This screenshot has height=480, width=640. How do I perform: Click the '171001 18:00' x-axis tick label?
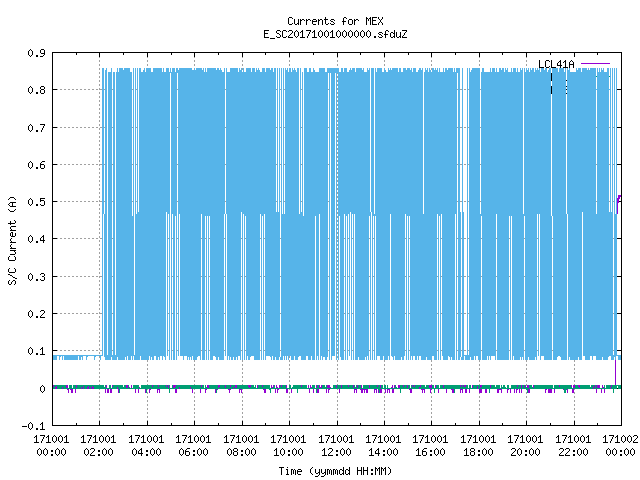pyautogui.click(x=478, y=446)
